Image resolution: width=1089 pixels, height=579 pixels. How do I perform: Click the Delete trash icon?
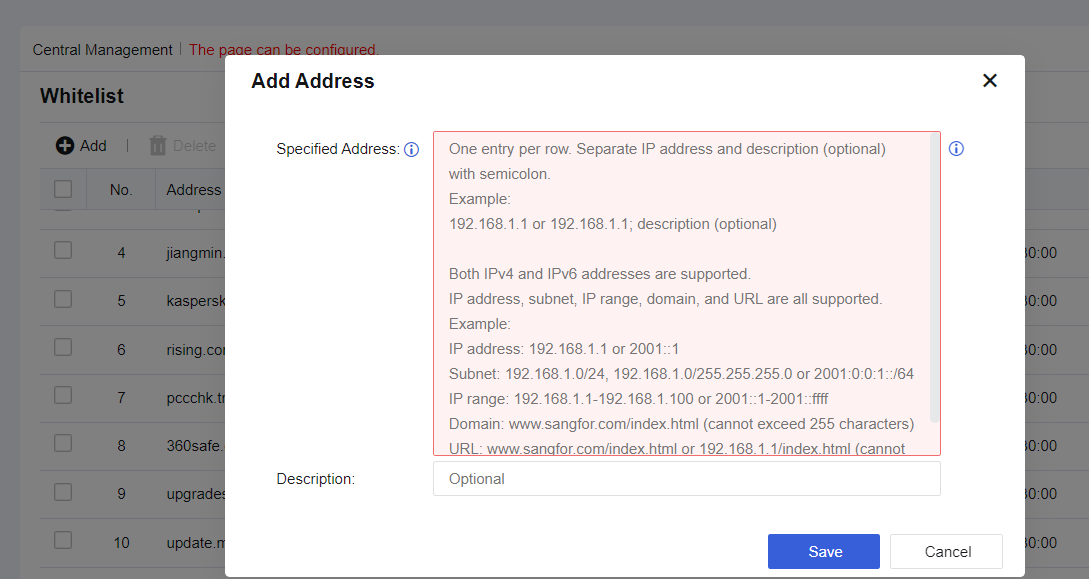tap(158, 146)
